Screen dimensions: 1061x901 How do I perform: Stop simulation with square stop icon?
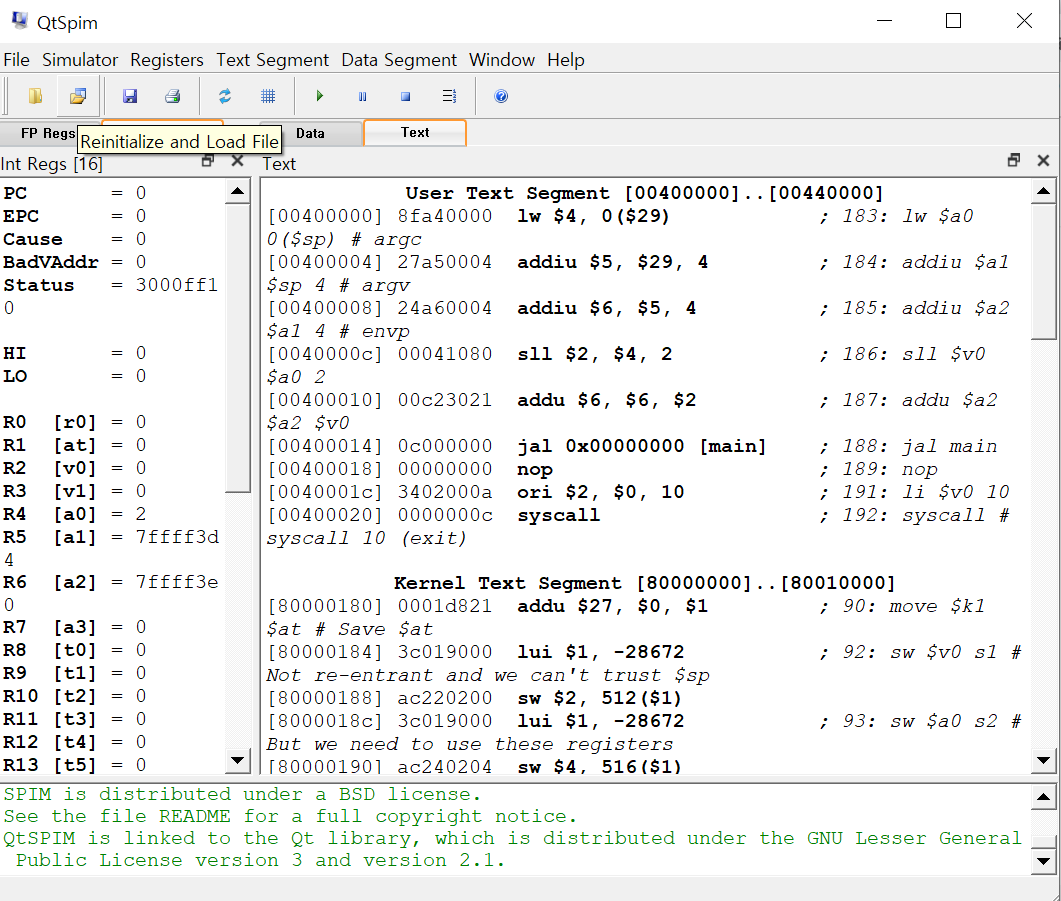pos(405,96)
